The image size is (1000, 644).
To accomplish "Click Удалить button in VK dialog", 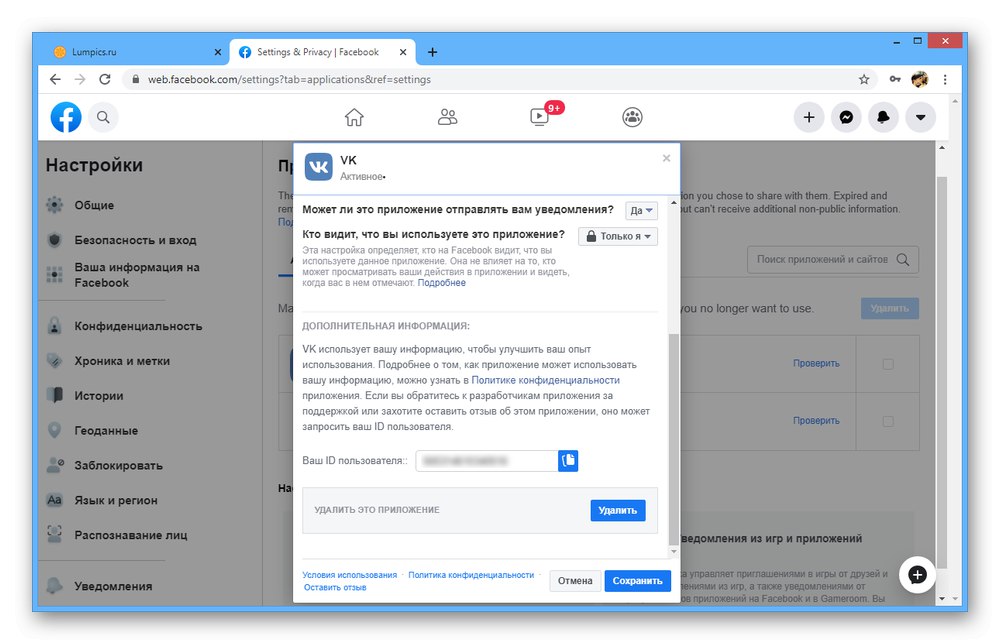I will (617, 510).
